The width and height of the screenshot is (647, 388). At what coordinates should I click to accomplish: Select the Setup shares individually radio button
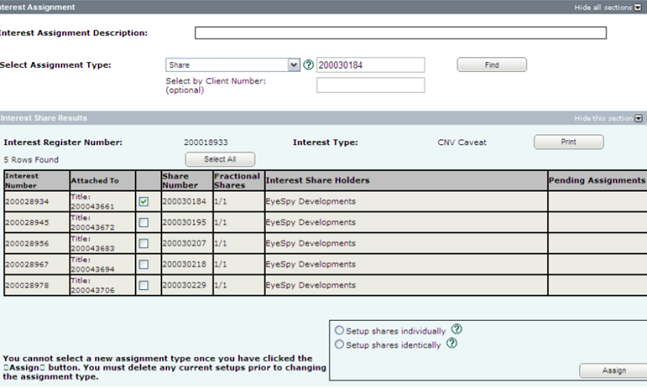[x=339, y=330]
